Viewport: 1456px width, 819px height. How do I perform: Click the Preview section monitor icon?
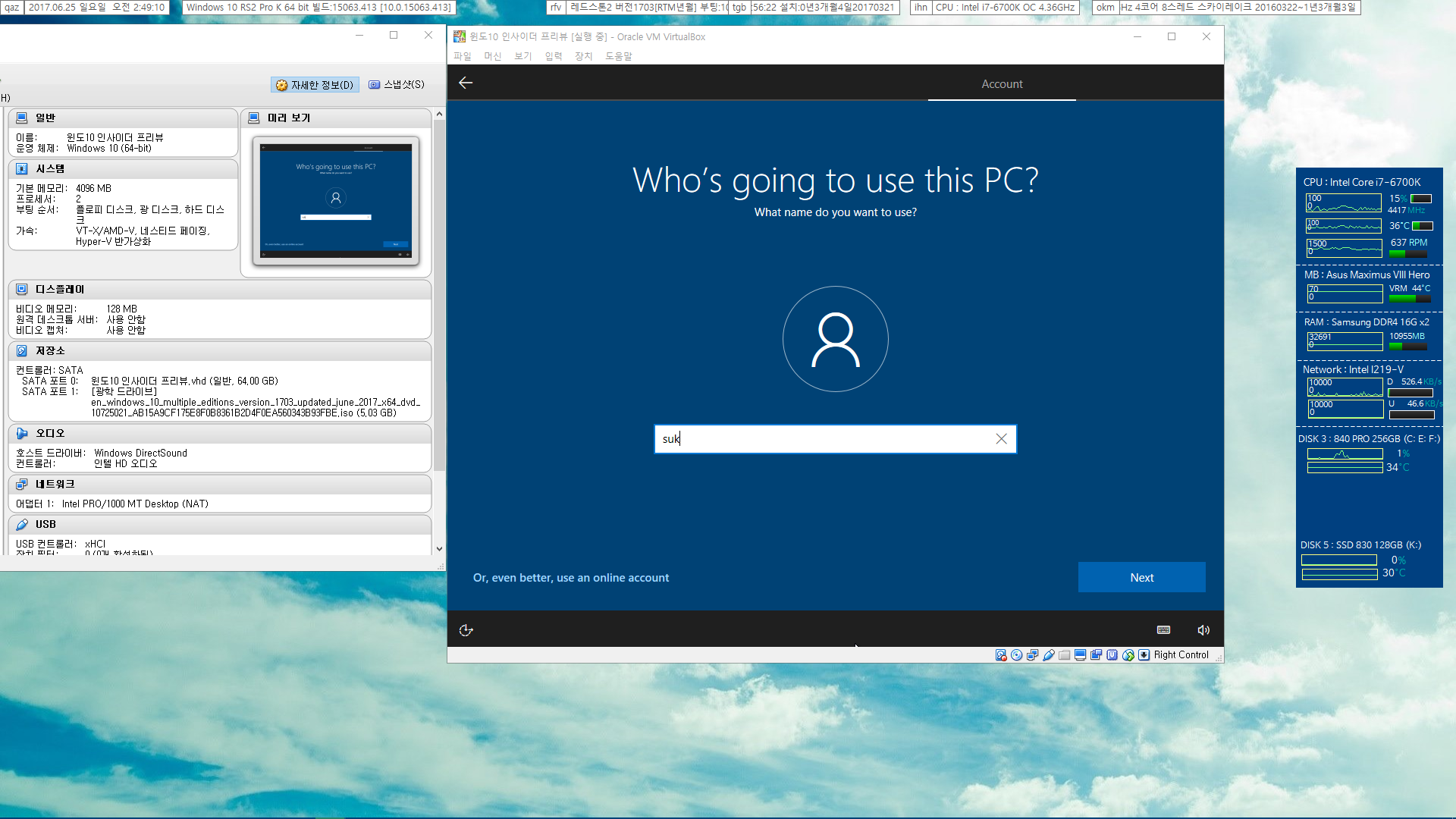[x=254, y=118]
